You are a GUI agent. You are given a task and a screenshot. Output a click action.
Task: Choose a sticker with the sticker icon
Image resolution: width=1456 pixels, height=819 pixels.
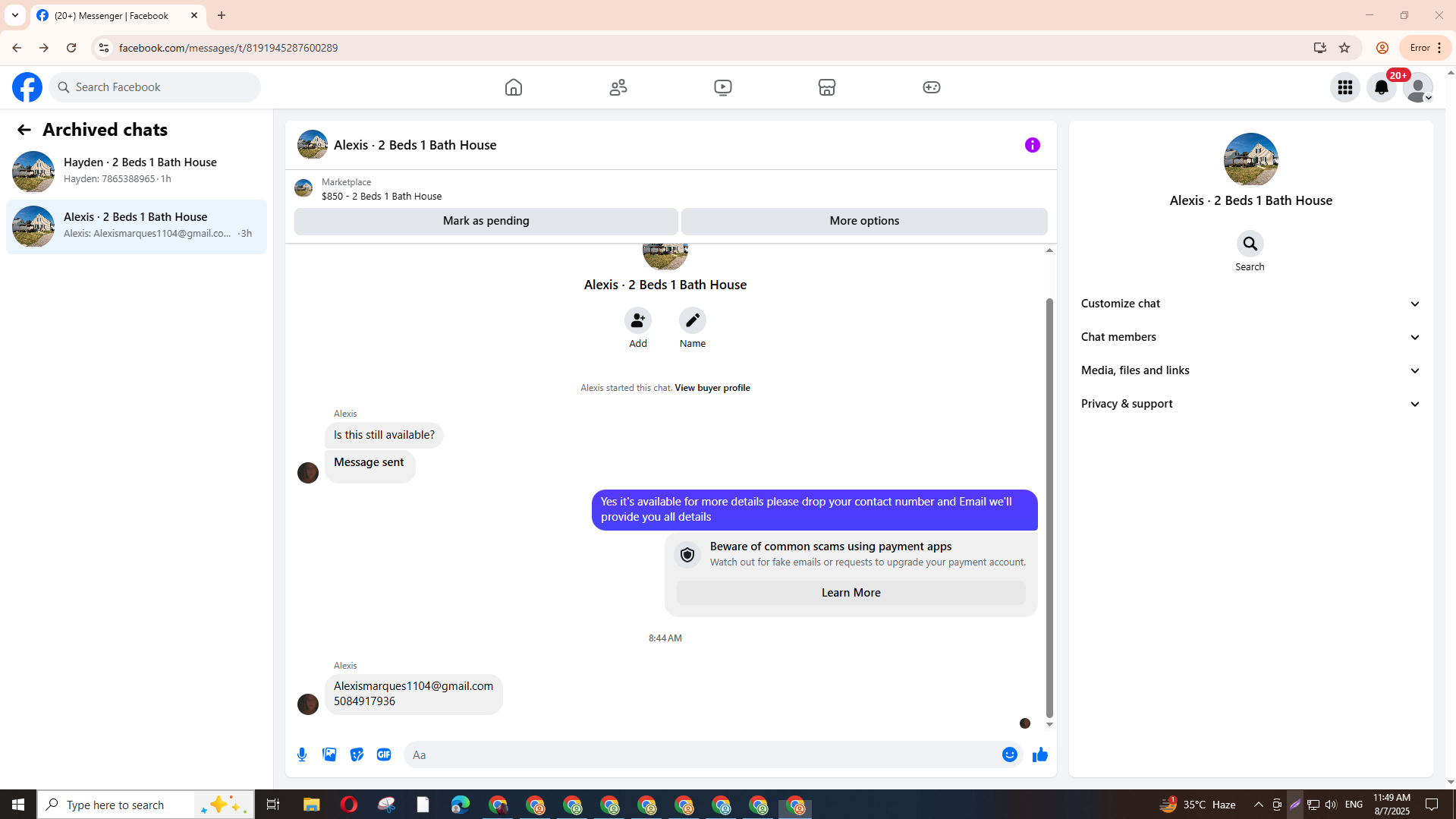coord(357,754)
